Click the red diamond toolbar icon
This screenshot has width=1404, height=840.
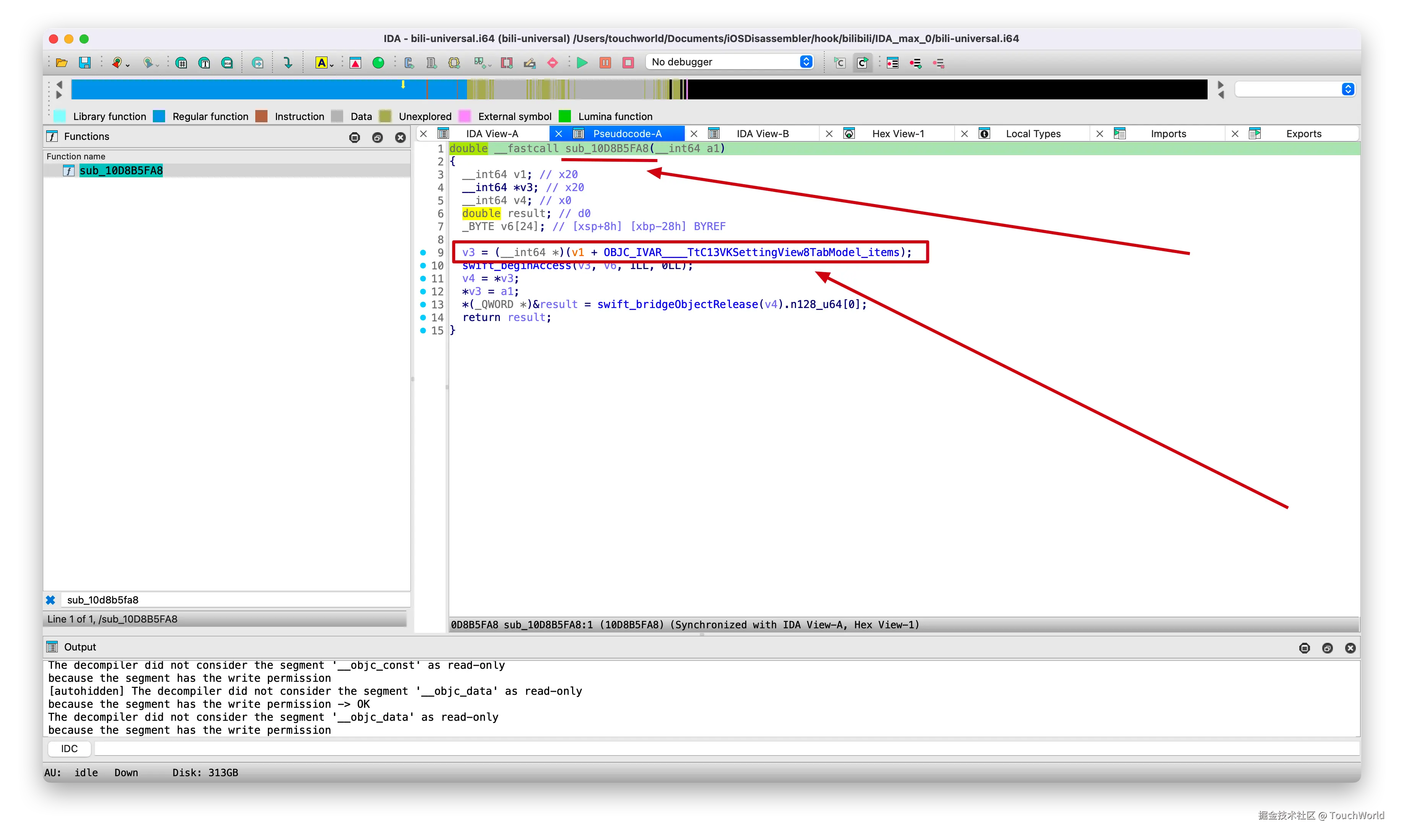(x=553, y=63)
